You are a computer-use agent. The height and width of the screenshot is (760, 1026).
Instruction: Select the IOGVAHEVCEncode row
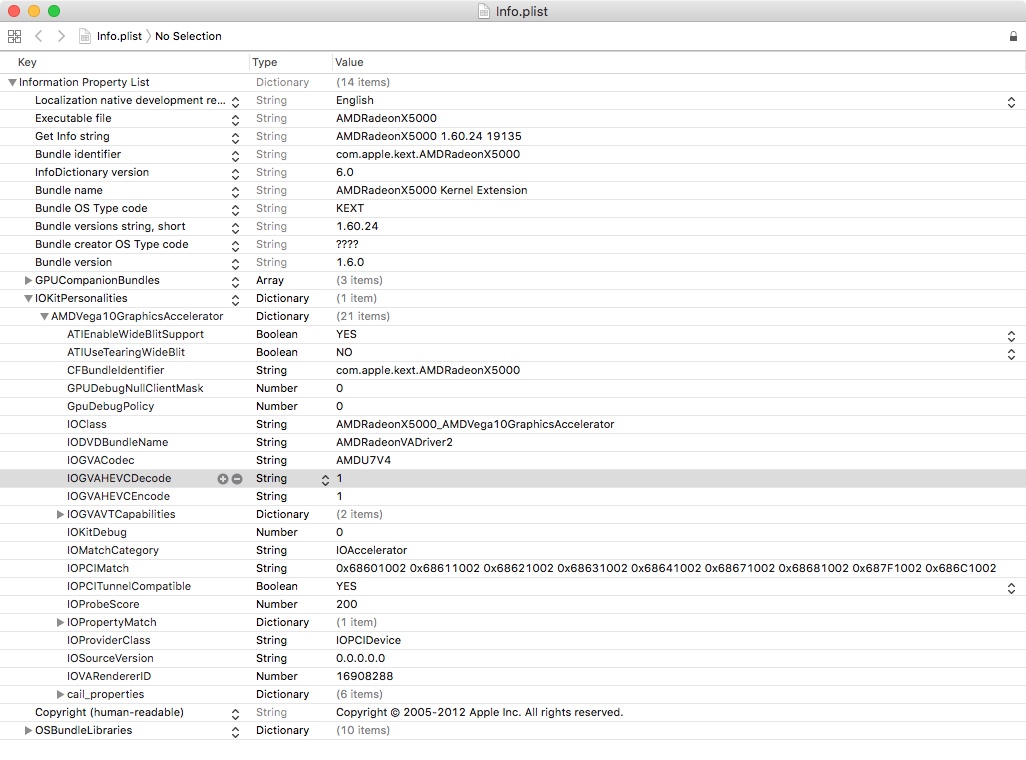pyautogui.click(x=513, y=496)
